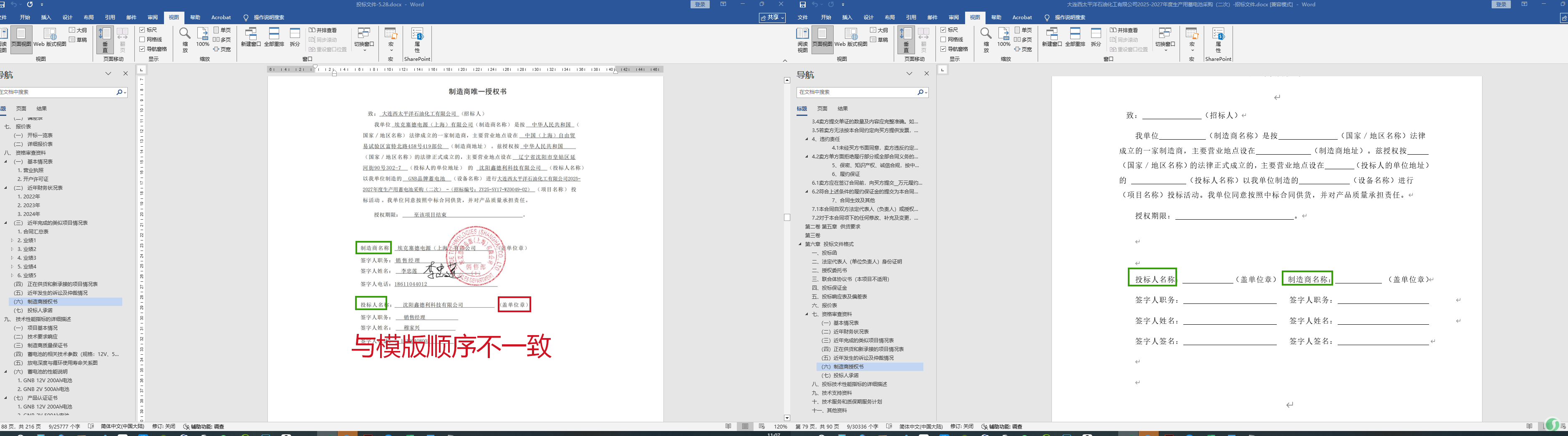The height and width of the screenshot is (436, 1568).
Task: Click Page Width zoom in right window
Action: (x=1023, y=49)
